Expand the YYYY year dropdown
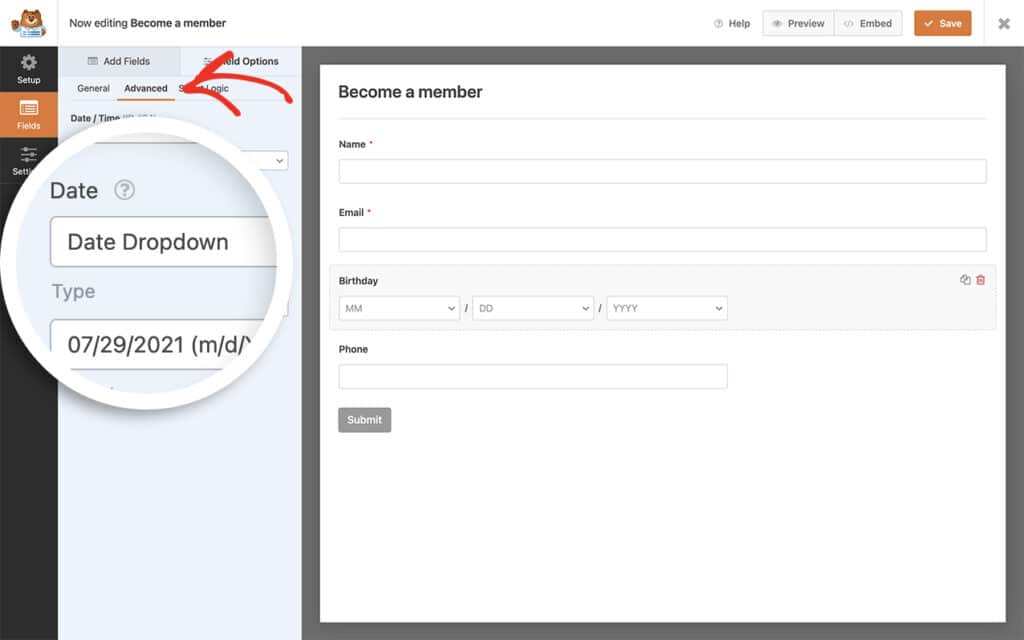This screenshot has height=640, width=1024. [x=667, y=308]
